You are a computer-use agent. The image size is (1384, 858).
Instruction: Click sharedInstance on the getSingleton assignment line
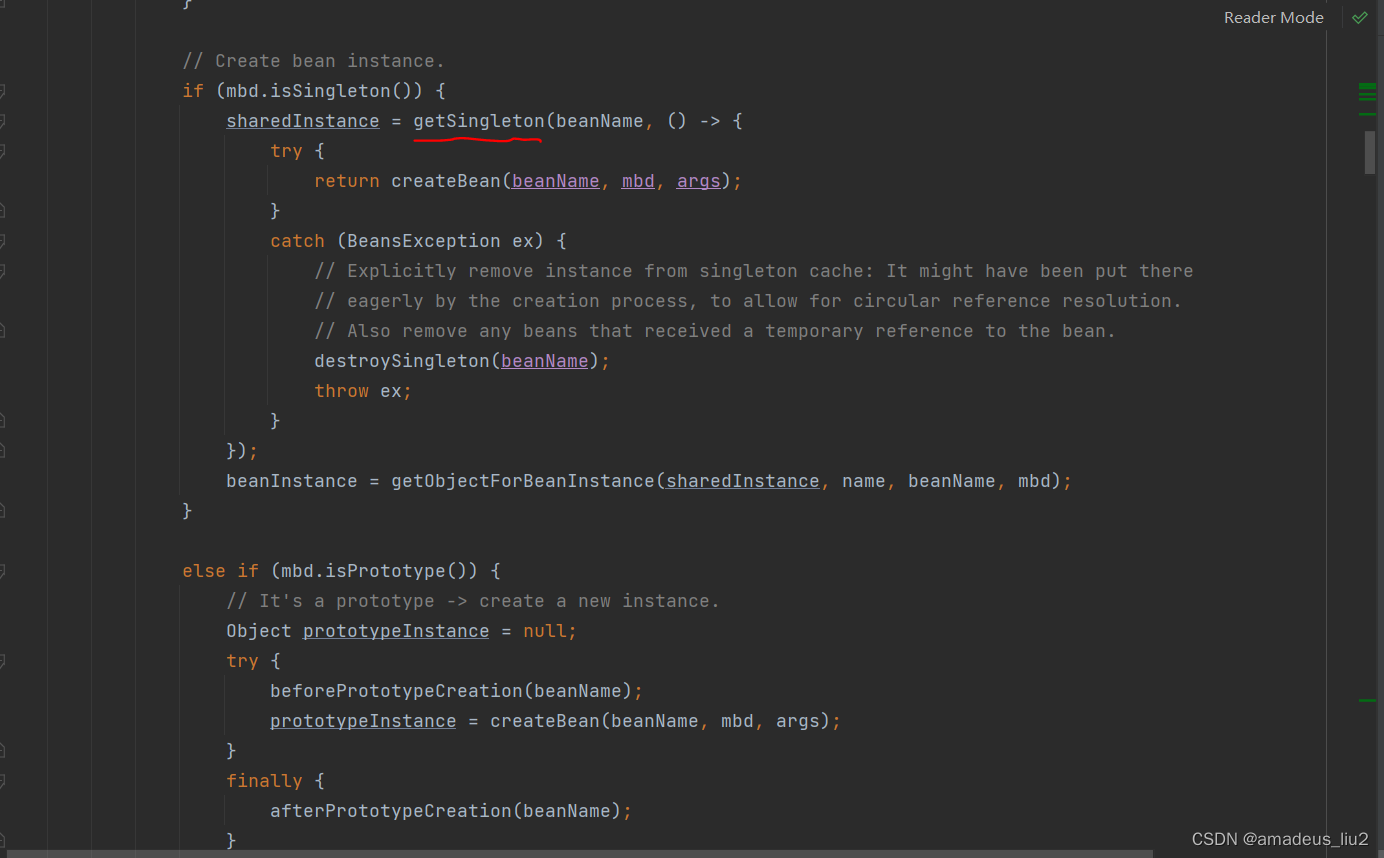click(x=303, y=121)
